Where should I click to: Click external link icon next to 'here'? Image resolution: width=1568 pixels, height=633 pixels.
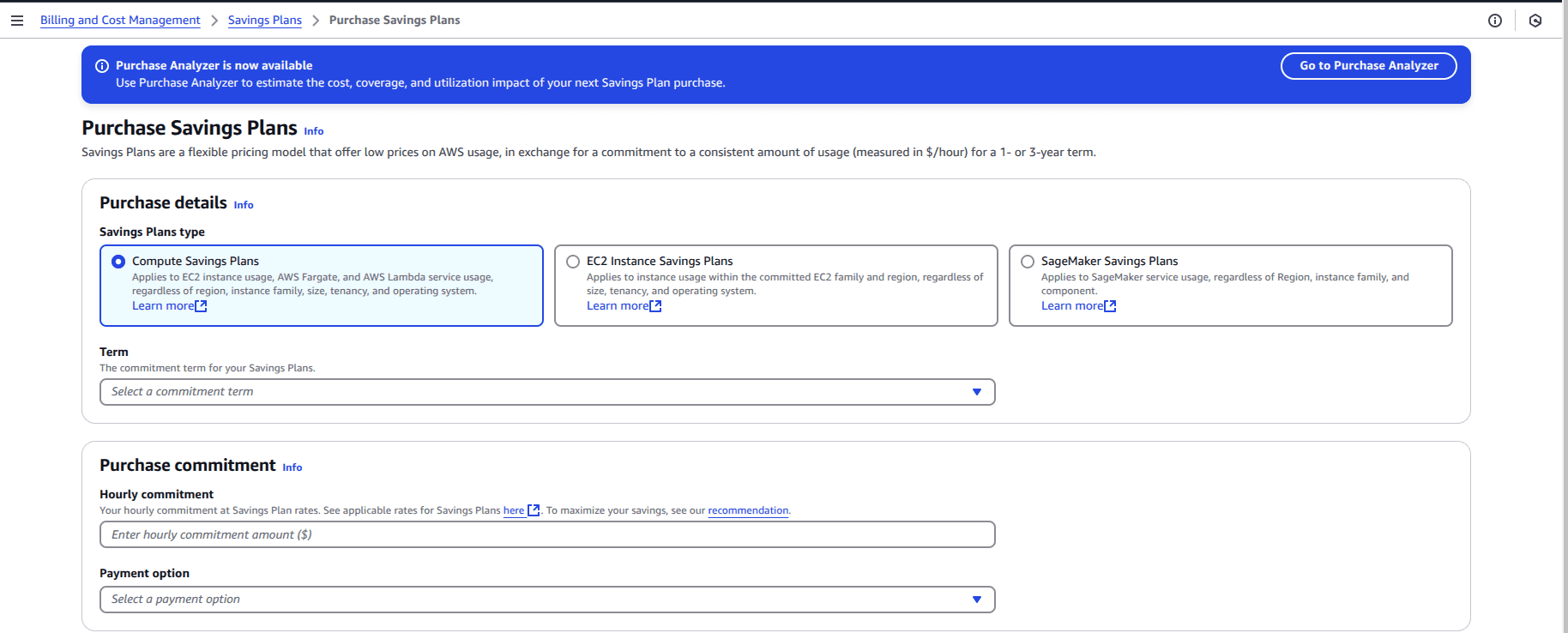click(534, 510)
